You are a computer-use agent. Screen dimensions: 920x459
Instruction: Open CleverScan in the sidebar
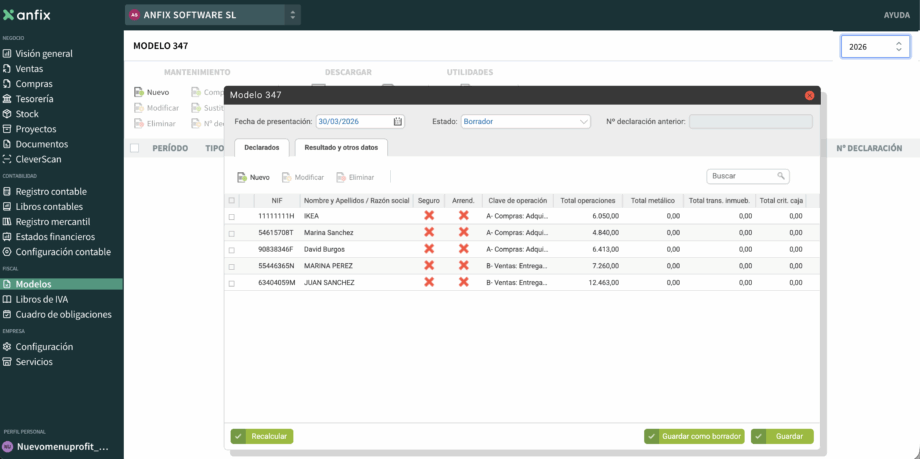[37, 159]
